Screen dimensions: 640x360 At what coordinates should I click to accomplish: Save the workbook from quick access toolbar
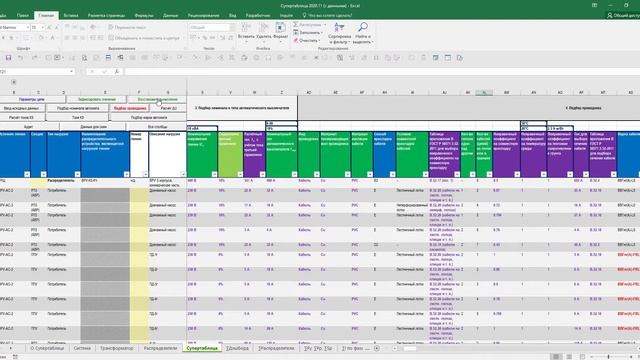point(8,58)
